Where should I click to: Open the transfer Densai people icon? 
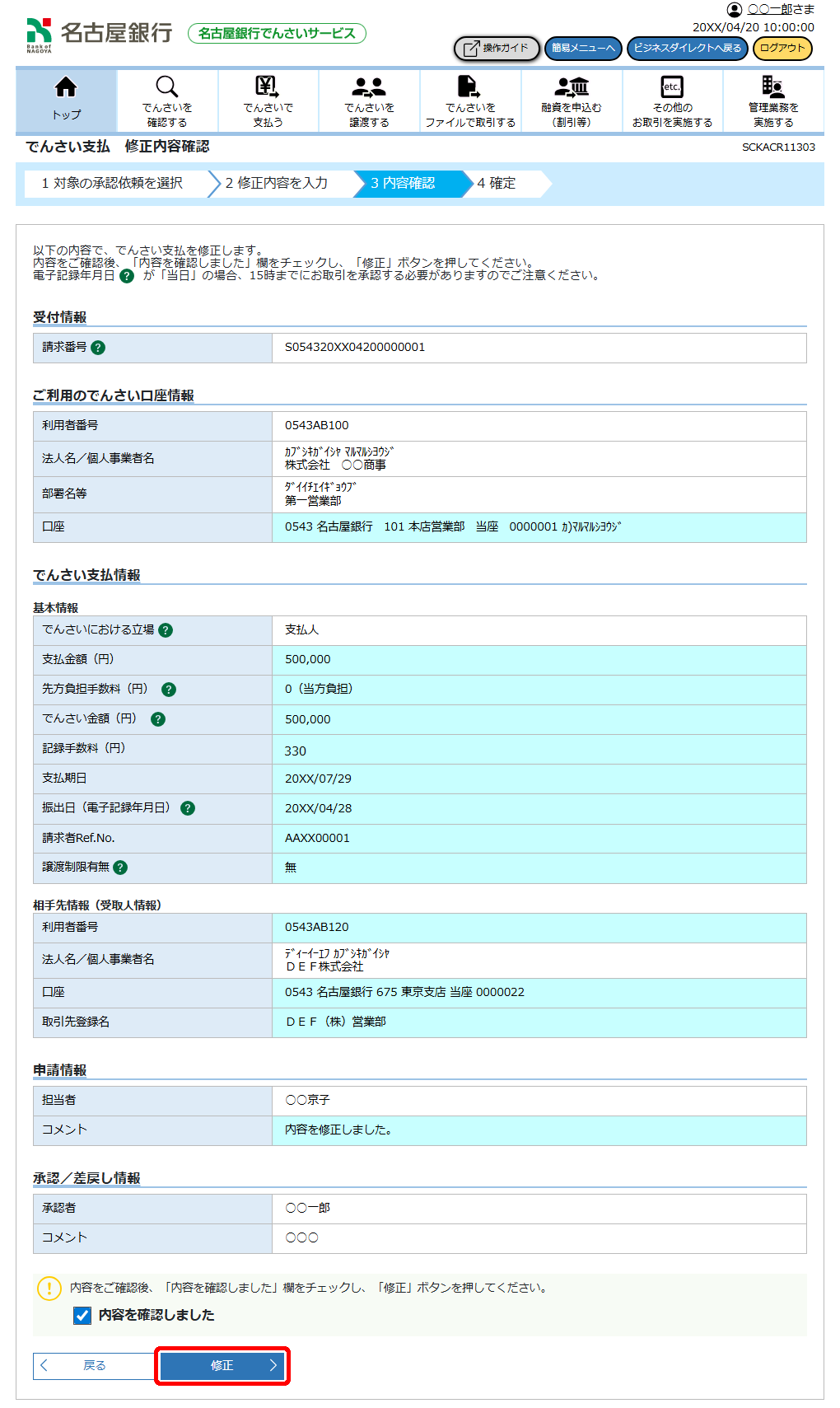pyautogui.click(x=369, y=87)
